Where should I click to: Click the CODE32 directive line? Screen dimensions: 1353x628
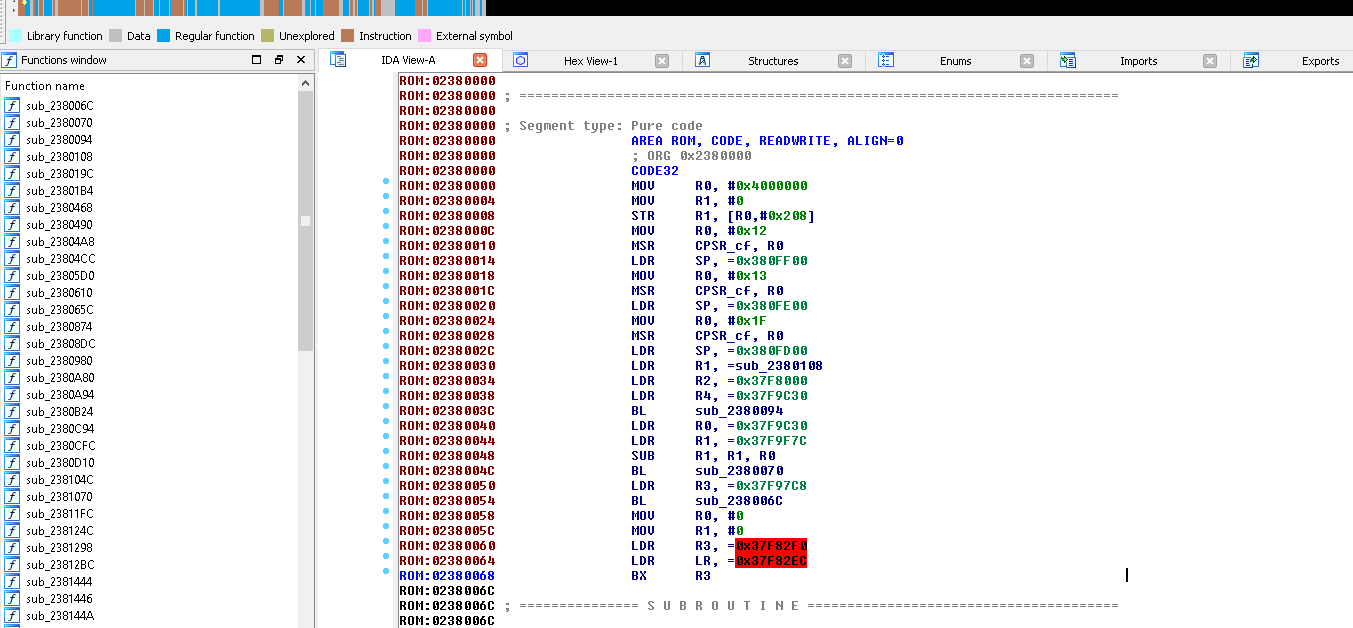click(x=655, y=171)
